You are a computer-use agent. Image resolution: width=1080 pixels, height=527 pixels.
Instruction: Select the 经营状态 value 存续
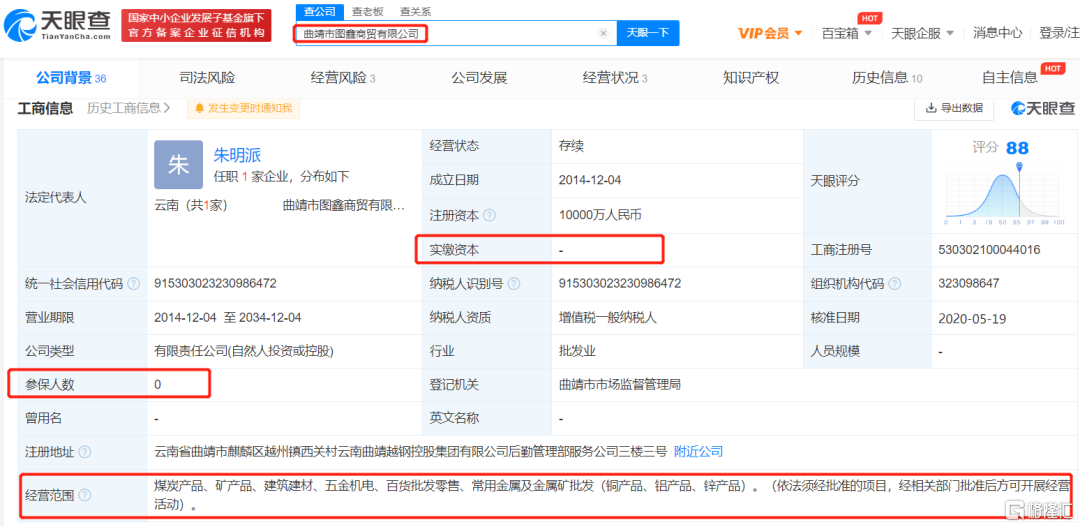tap(571, 146)
